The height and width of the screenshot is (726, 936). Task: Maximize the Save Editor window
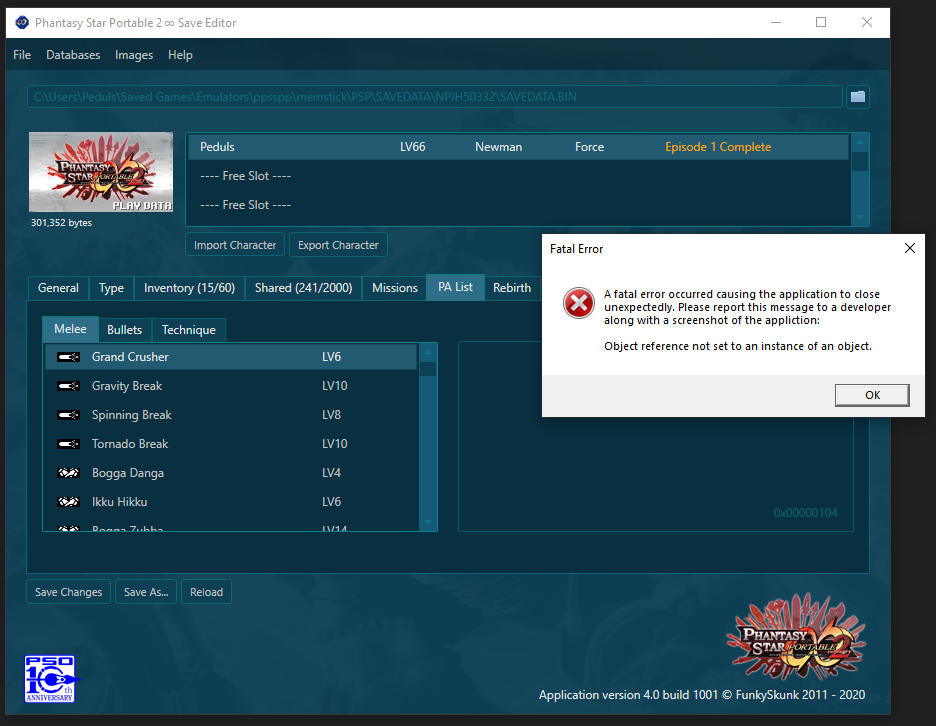click(x=821, y=23)
